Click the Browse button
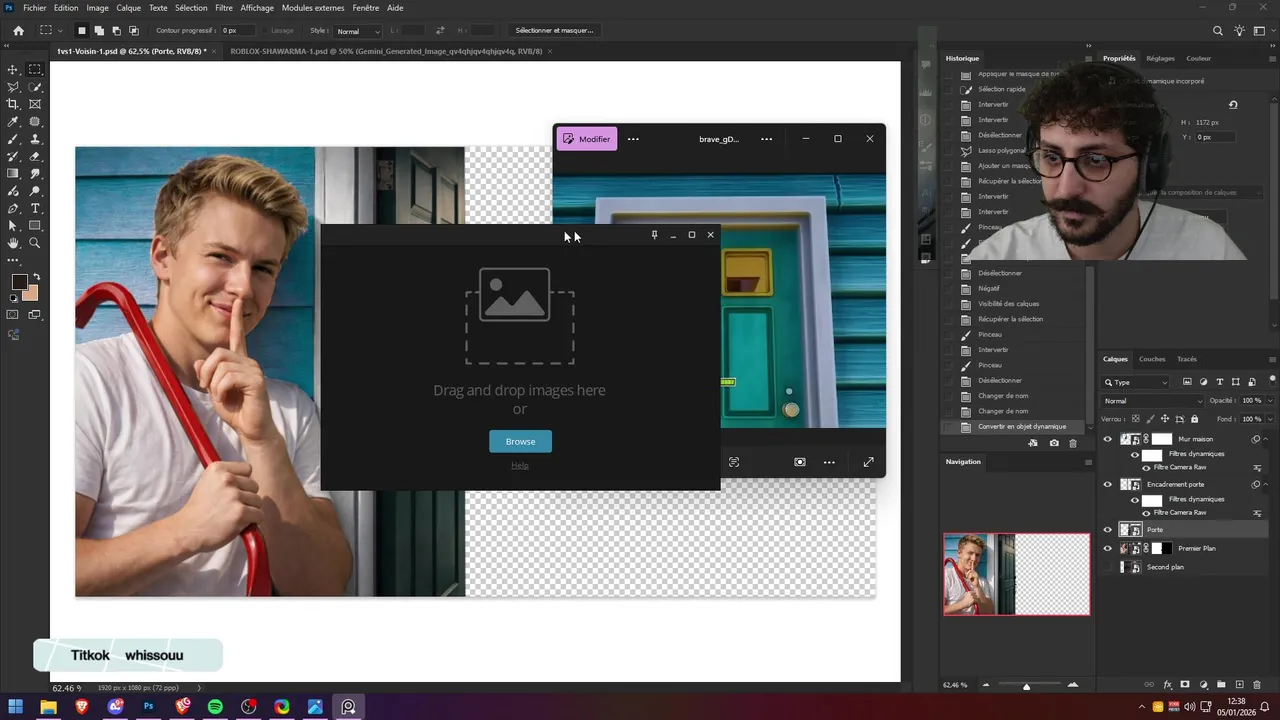The width and height of the screenshot is (1280, 720). 520,441
